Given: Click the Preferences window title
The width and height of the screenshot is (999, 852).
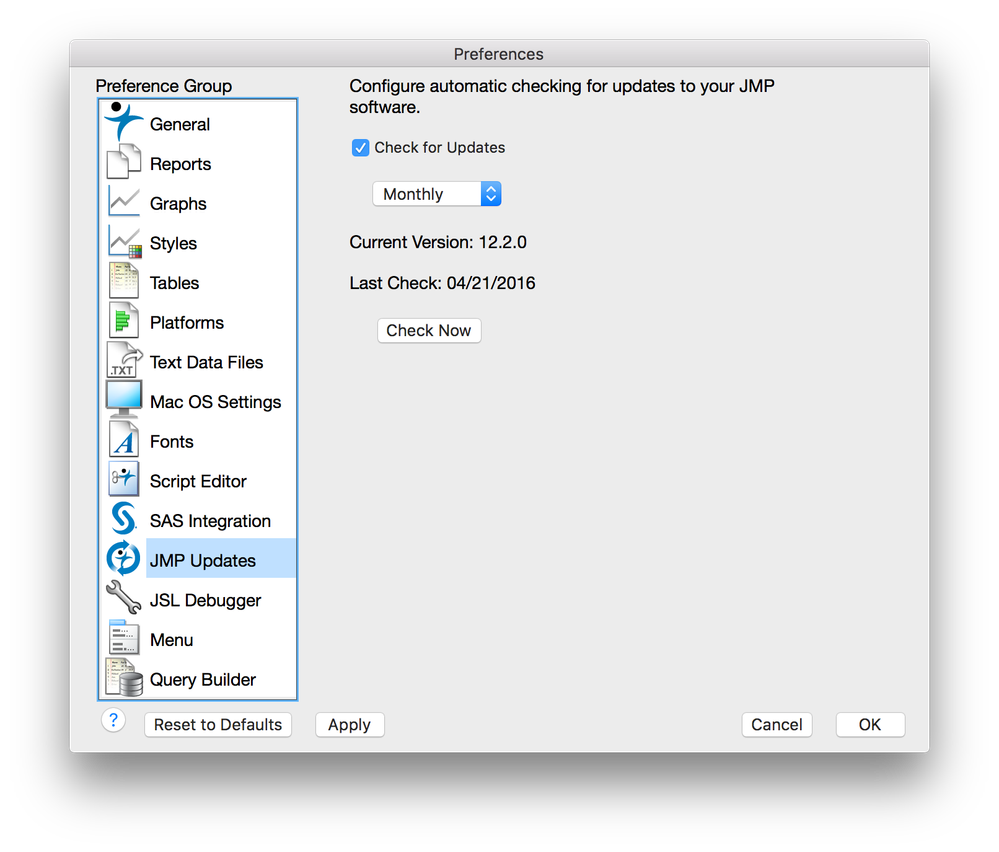Looking at the screenshot, I should point(499,54).
